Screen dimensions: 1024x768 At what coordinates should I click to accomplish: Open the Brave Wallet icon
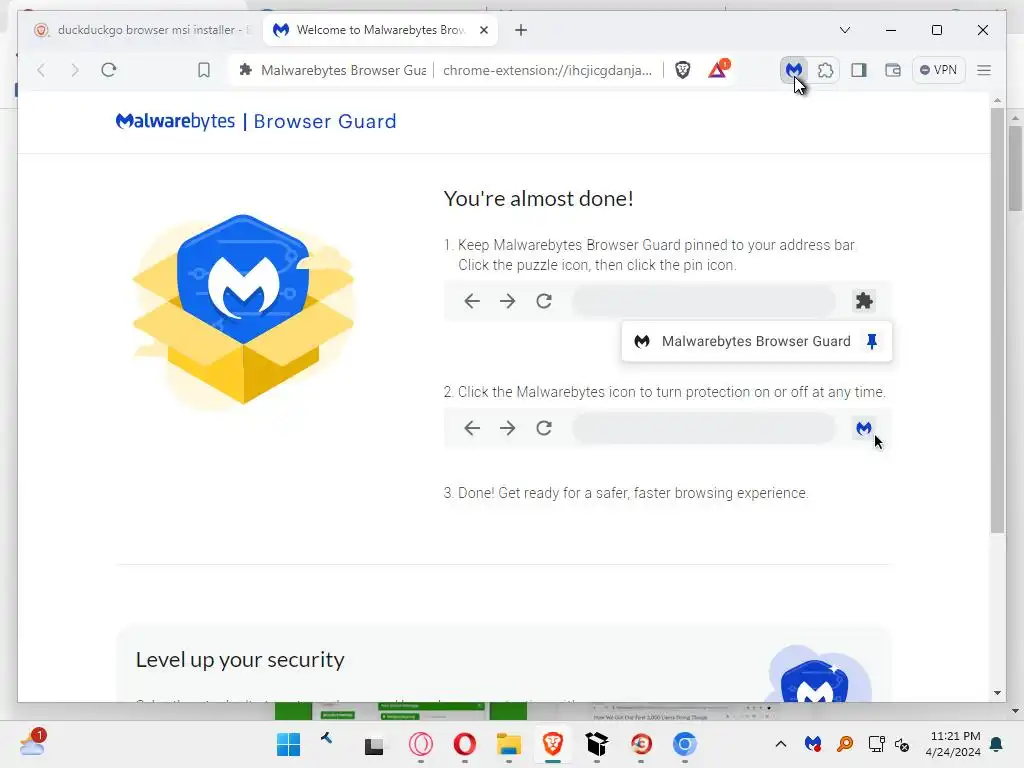[x=893, y=70]
